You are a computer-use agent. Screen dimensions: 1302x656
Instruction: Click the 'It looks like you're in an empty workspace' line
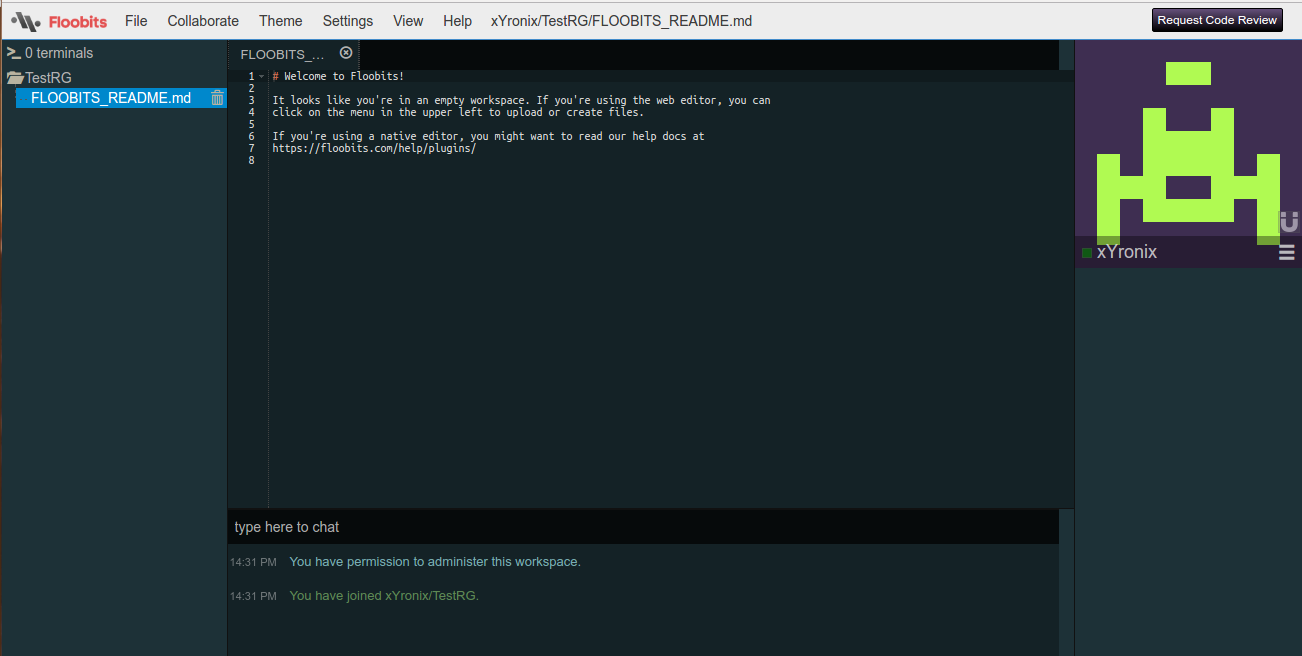[521, 100]
